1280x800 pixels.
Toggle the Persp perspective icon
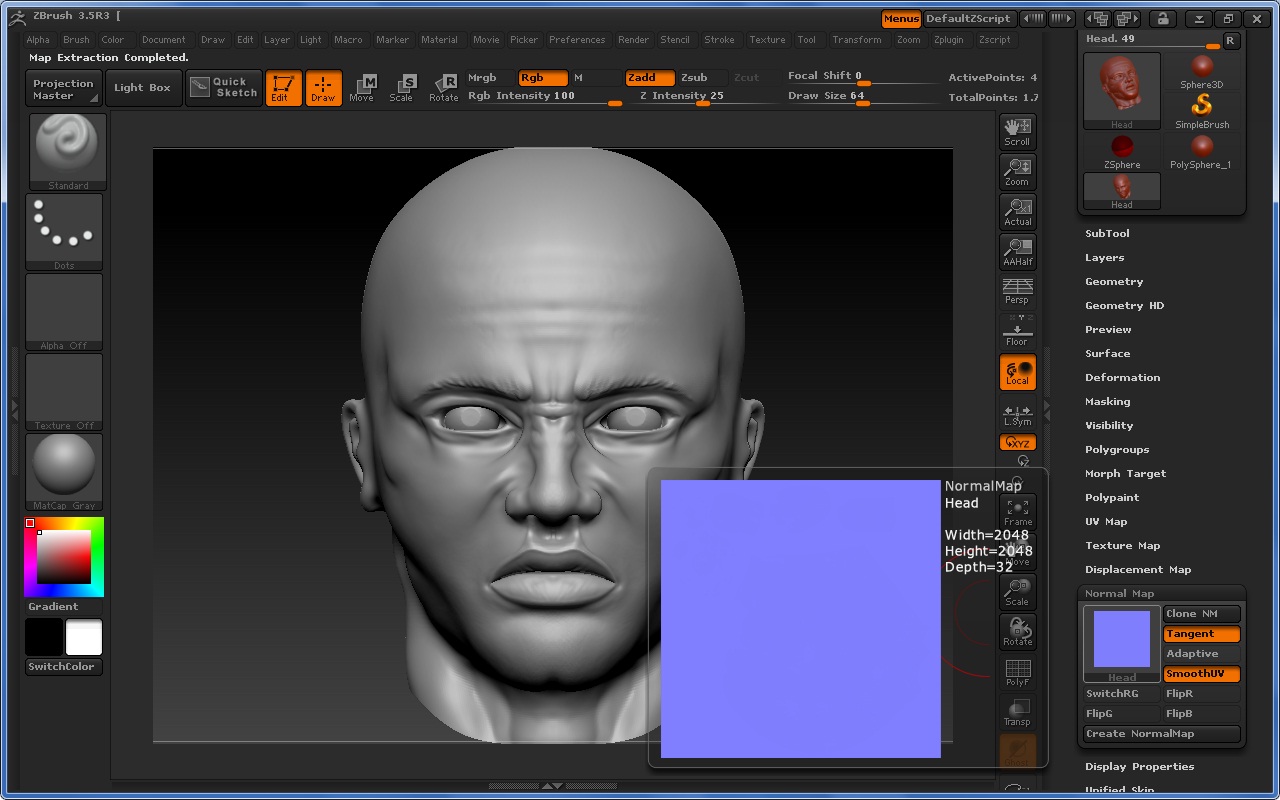[1017, 292]
